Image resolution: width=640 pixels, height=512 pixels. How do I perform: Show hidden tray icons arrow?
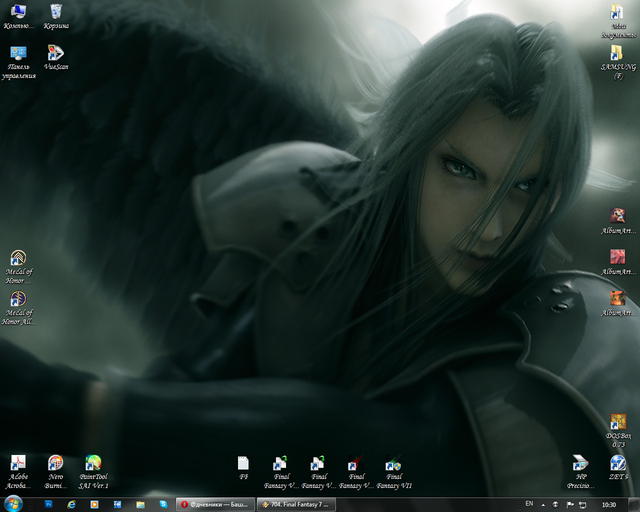(543, 505)
